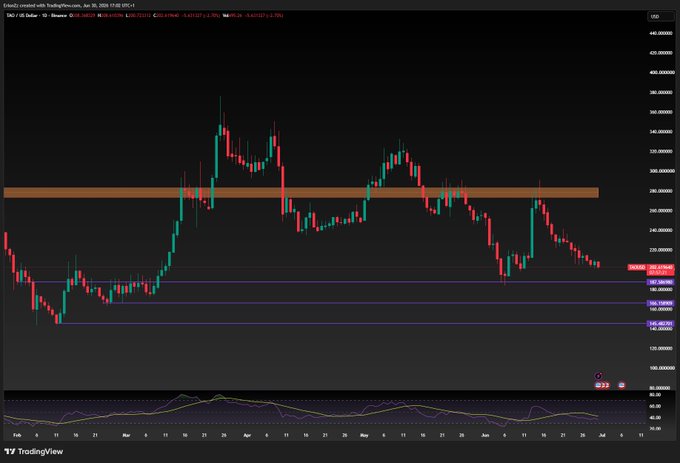Viewport: 680px width, 463px height.
Task: Click the 166.158909 purple price label
Action: (x=661, y=303)
